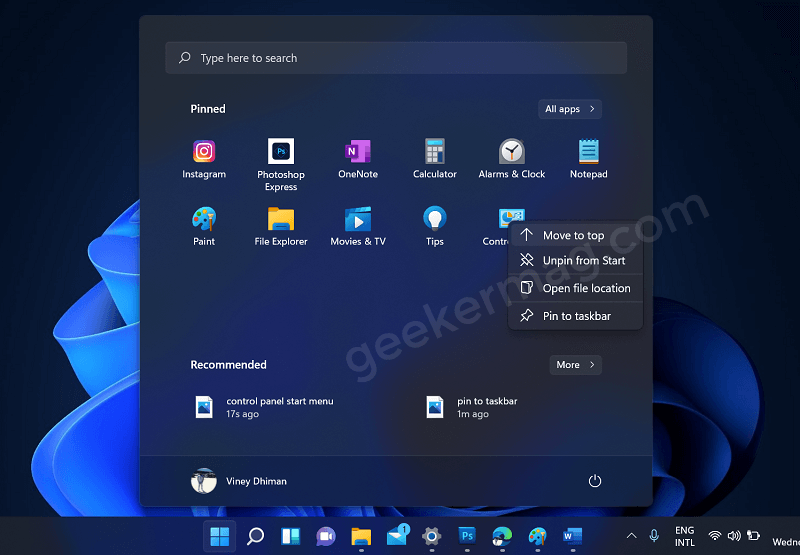Launch Notepad from pinned apps
Image resolution: width=800 pixels, height=555 pixels.
(588, 159)
